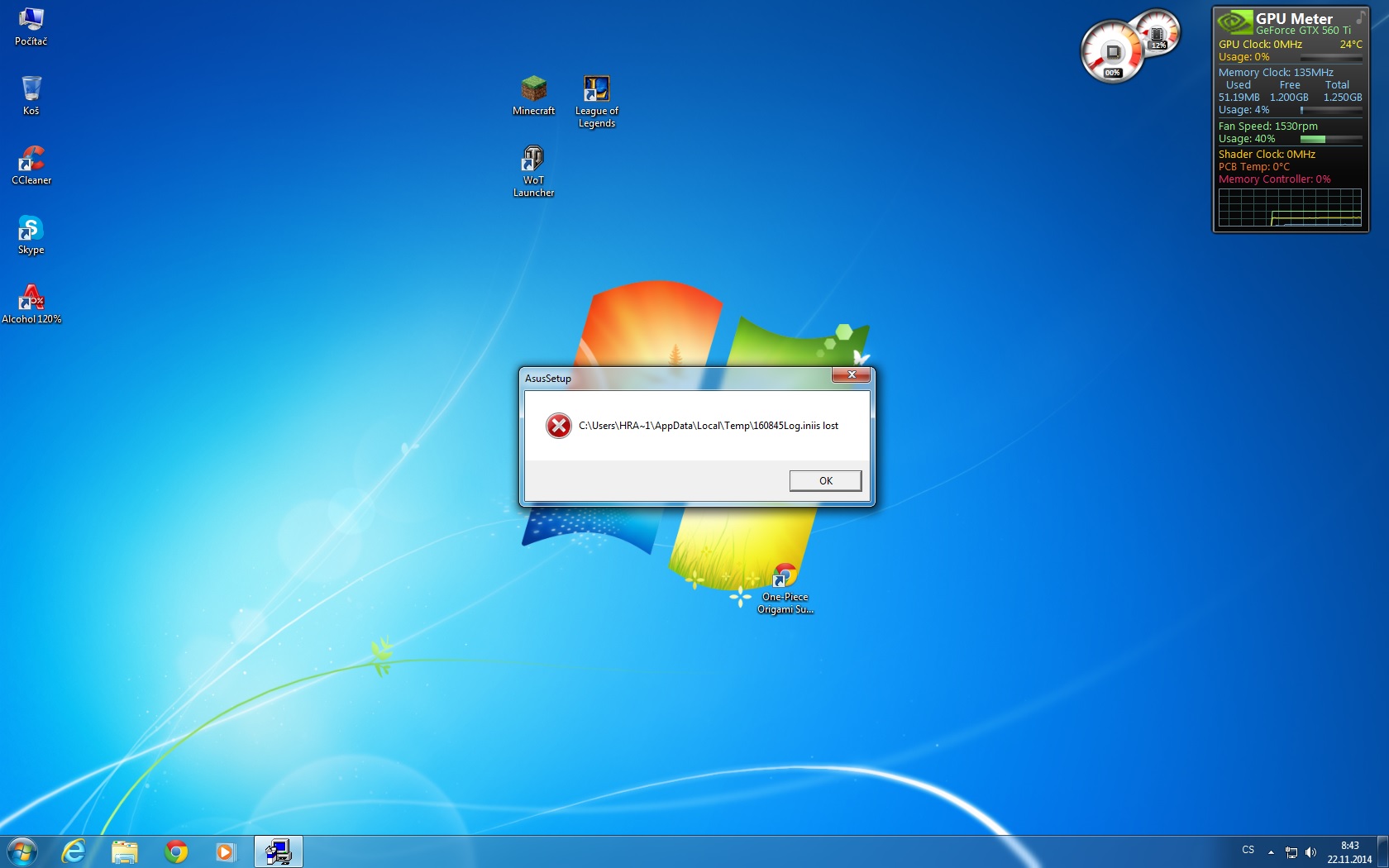The image size is (1389, 868).
Task: Select the CCleaner desktop shortcut
Action: [x=31, y=165]
